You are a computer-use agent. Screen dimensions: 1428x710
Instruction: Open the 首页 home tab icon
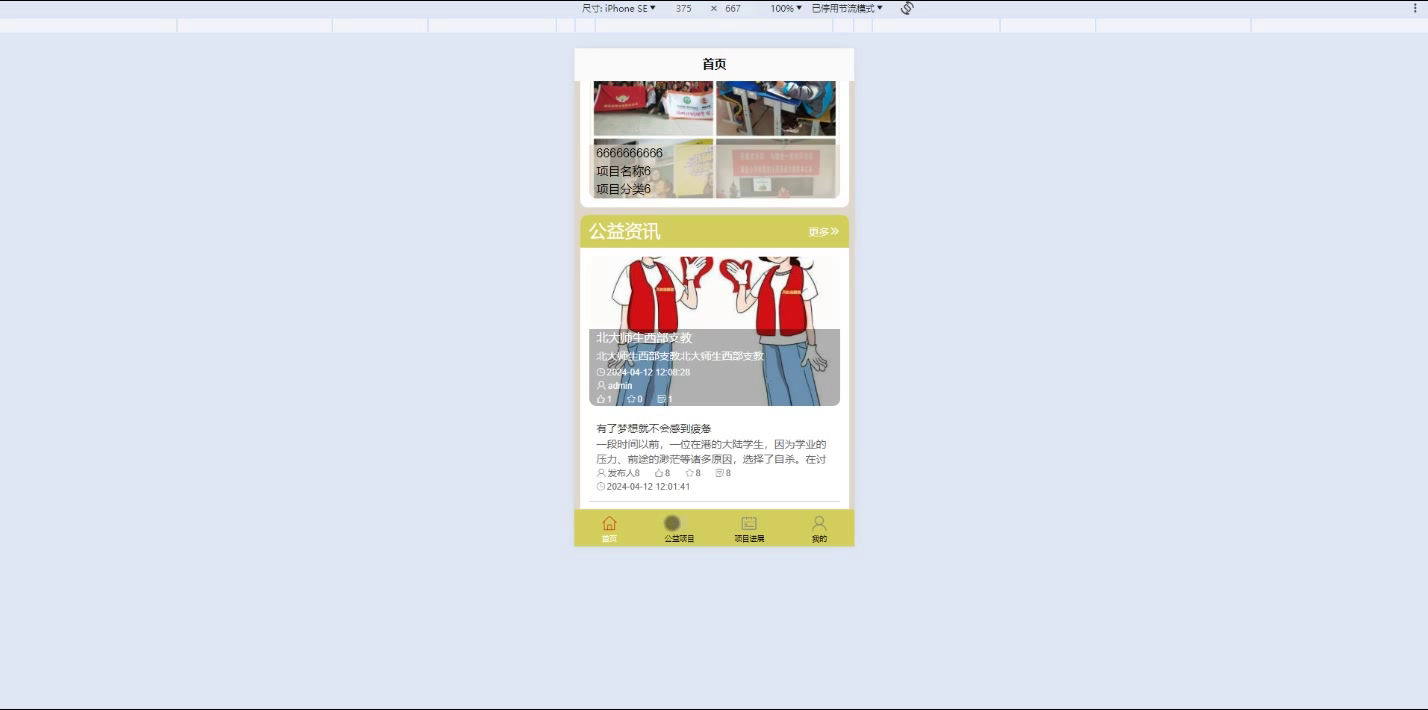tap(609, 523)
